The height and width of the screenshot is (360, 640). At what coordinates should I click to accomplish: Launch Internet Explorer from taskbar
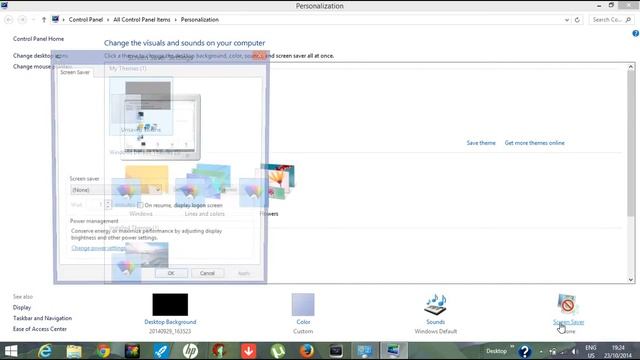tap(44, 351)
